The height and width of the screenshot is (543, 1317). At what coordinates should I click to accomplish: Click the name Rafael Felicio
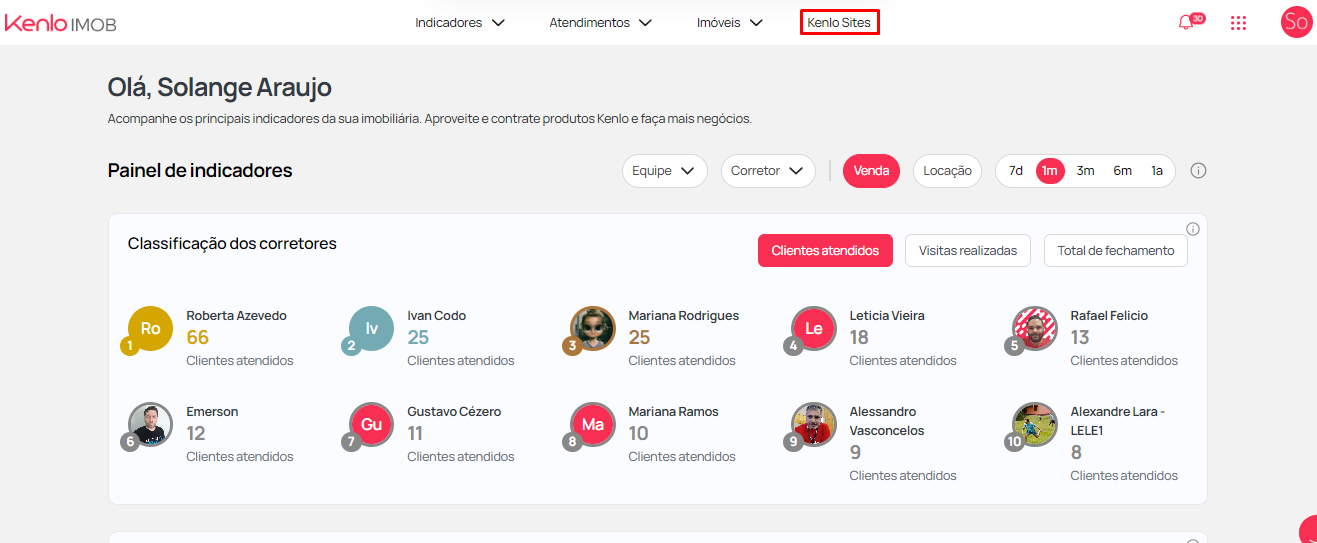(1109, 316)
